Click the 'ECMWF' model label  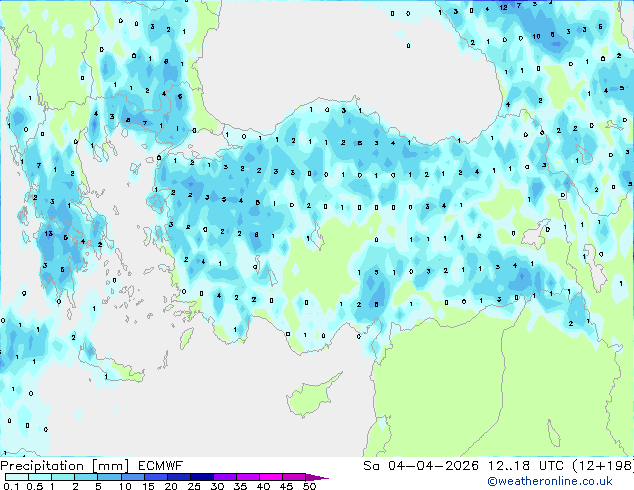click(x=161, y=466)
